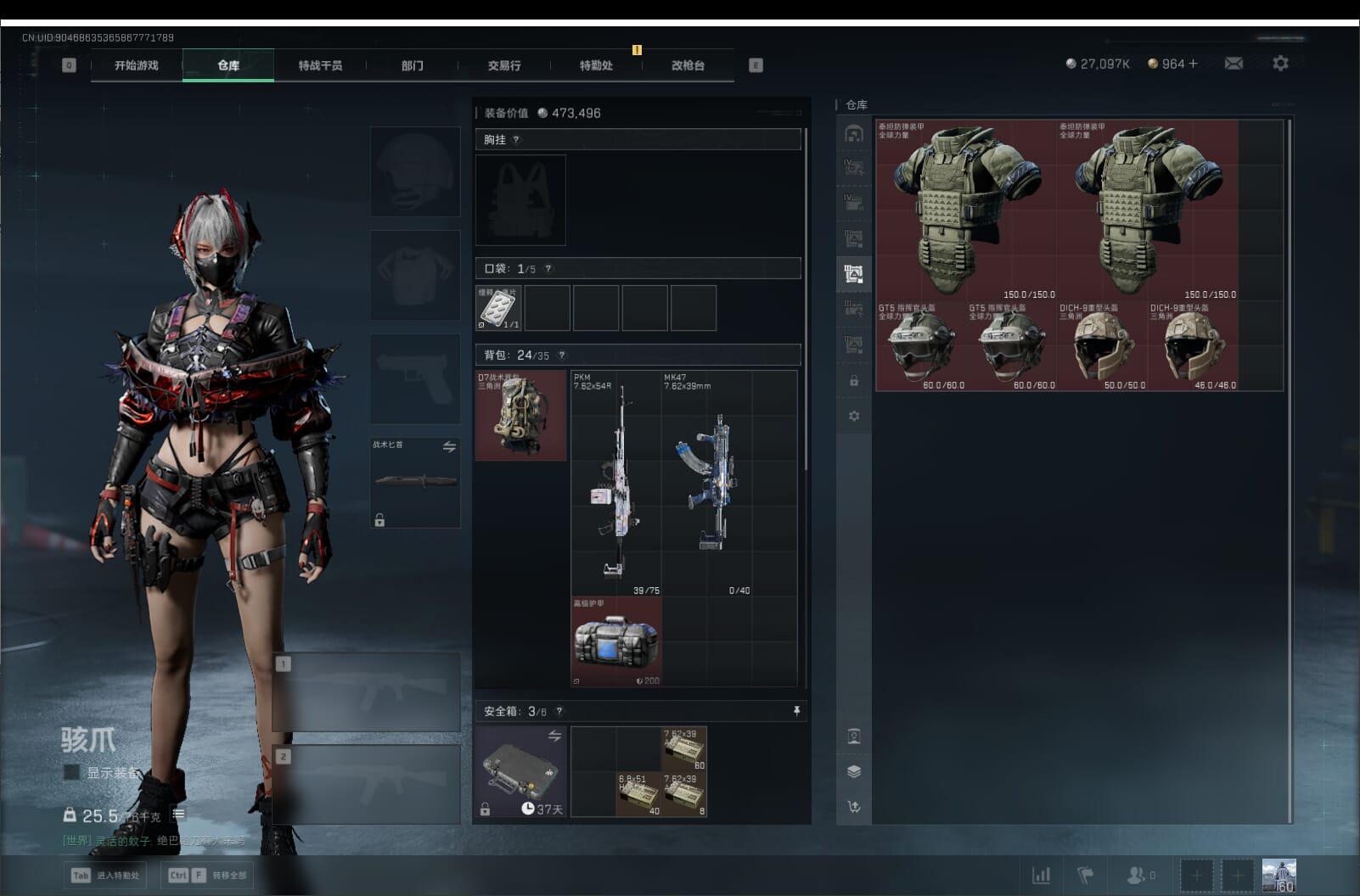
Task: Click the warehouse sort icon
Action: click(x=854, y=807)
